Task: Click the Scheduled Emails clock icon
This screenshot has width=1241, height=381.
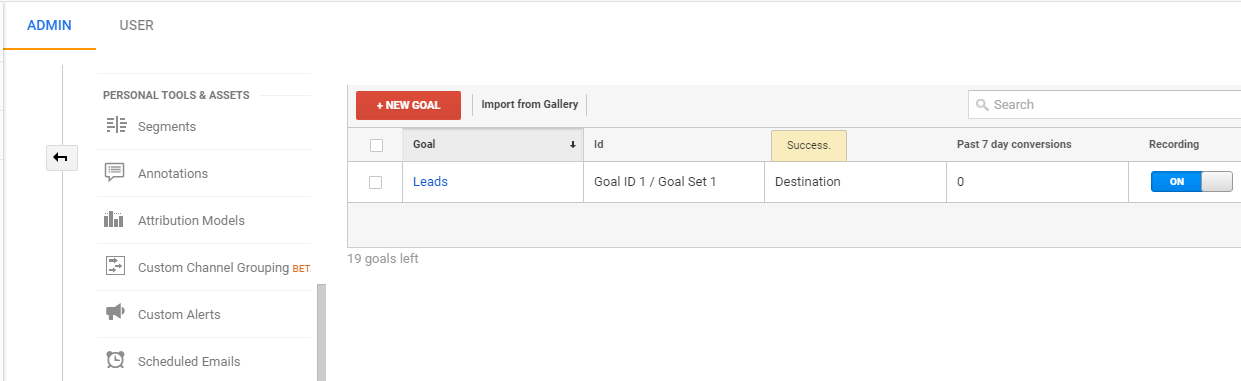Action: click(x=115, y=360)
